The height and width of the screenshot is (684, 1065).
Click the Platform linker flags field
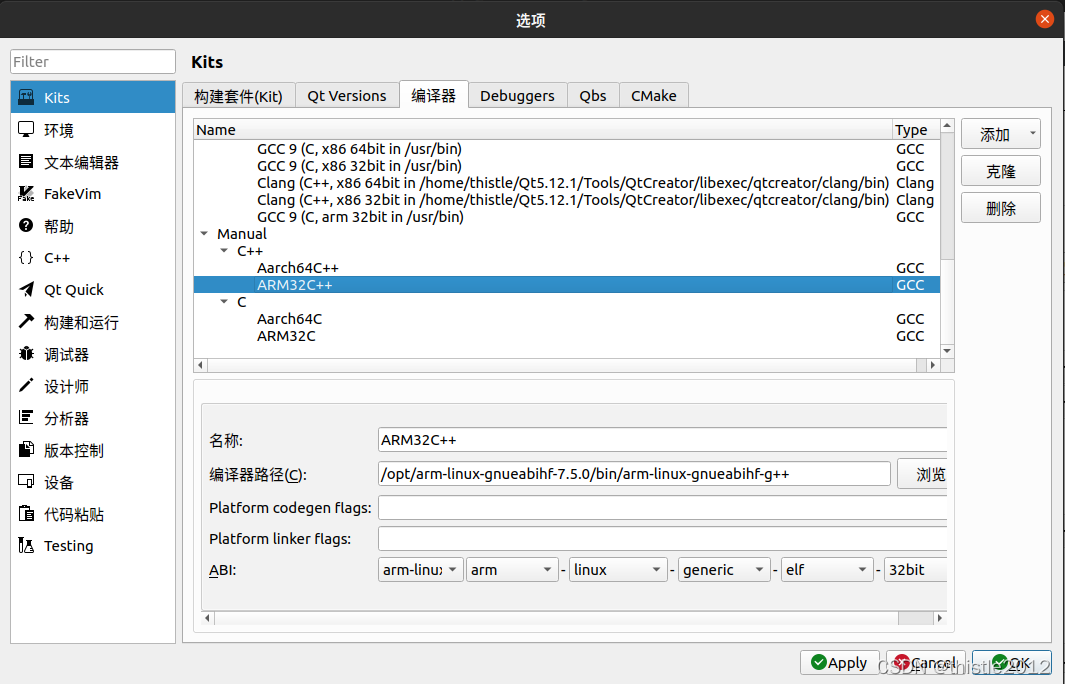coord(662,539)
